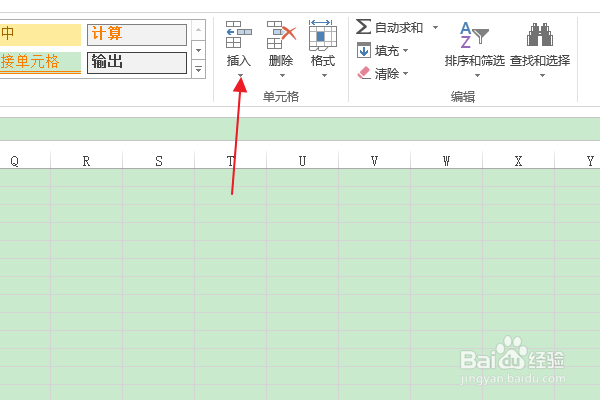Expand the 排序和筛选 dropdown arrow
The width and height of the screenshot is (600, 400).
[477, 75]
